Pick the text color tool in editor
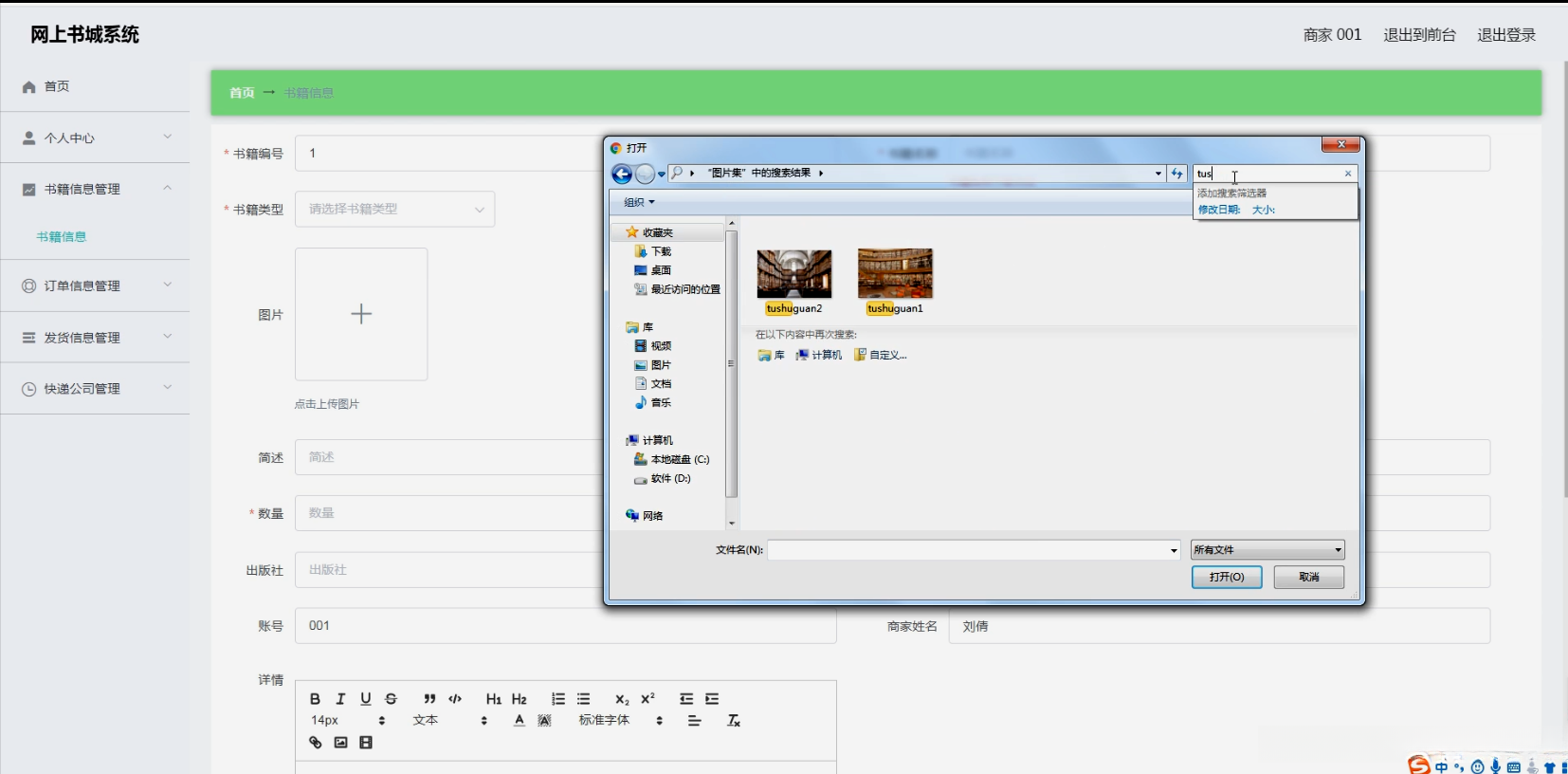Image resolution: width=1568 pixels, height=774 pixels. click(520, 721)
